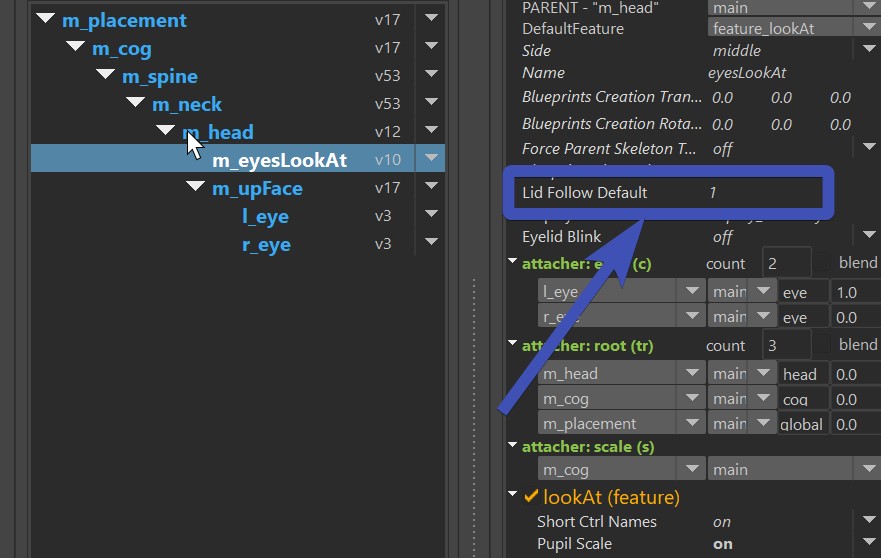Collapse the m_placement tree node
The height and width of the screenshot is (558, 881).
45,19
